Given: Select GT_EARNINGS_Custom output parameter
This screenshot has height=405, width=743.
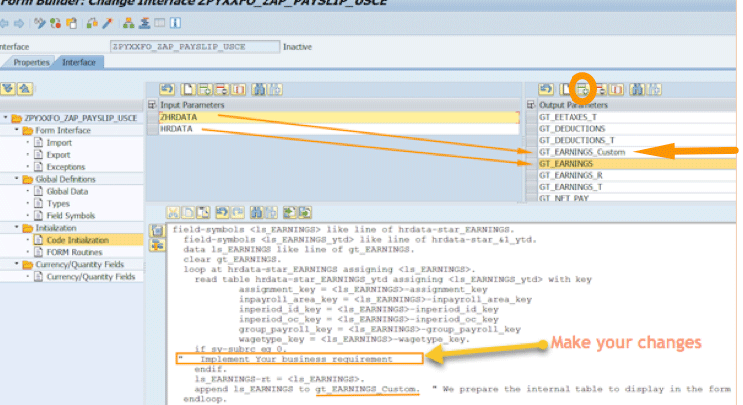Looking at the screenshot, I should click(636, 152).
